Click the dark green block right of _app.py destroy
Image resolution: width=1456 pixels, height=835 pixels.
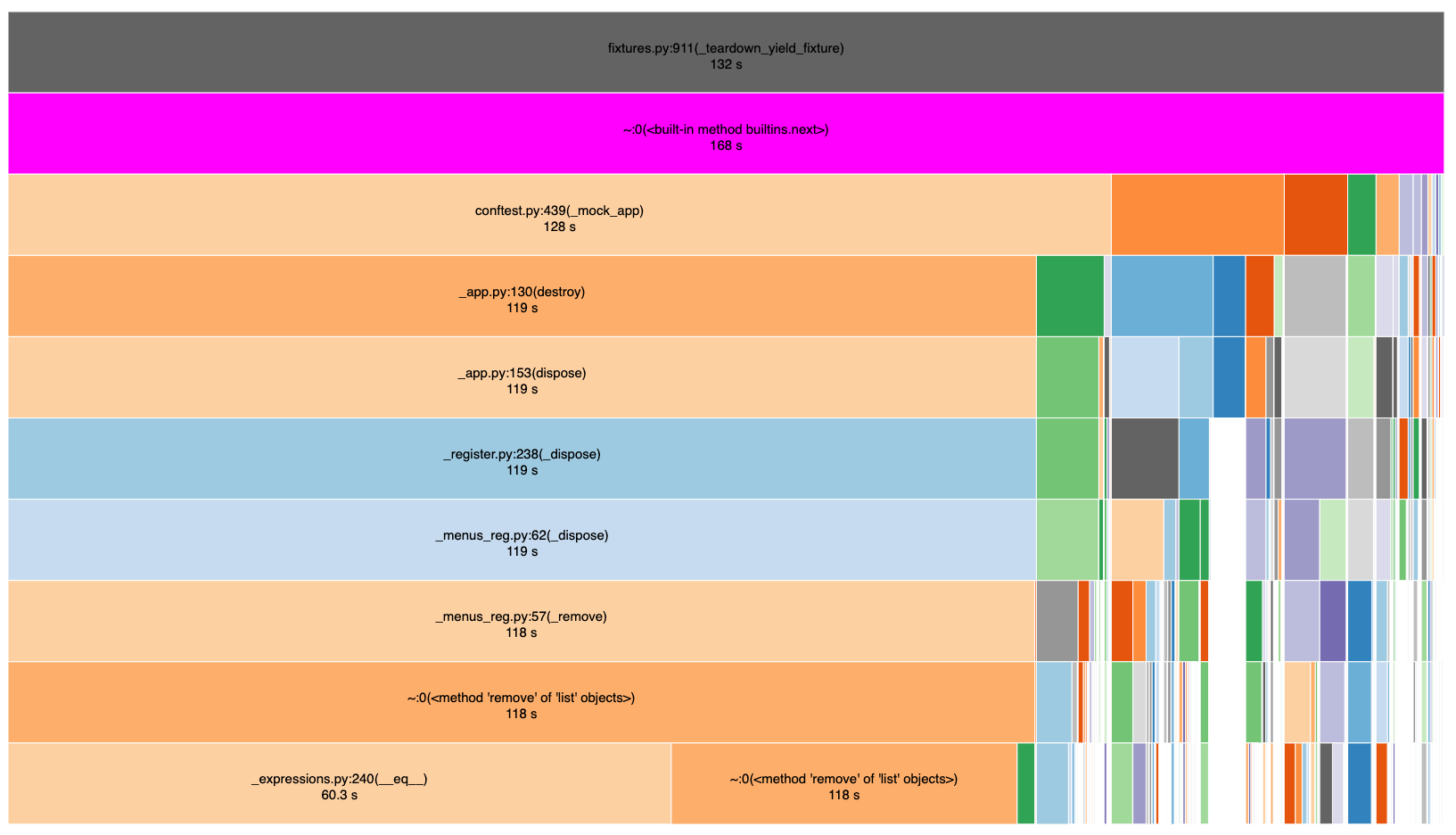(1070, 295)
